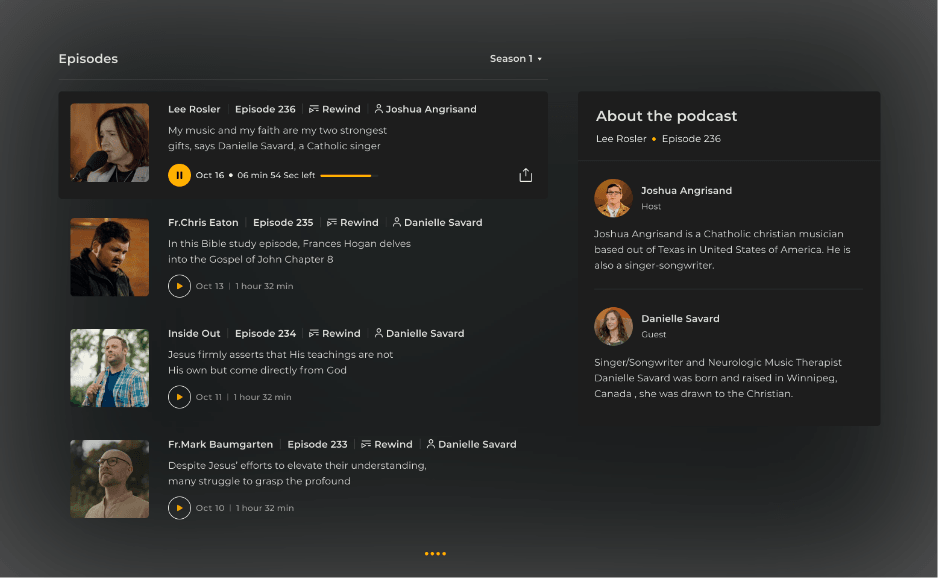Click Rewind icon on episode 235
The width and height of the screenshot is (938, 578).
coord(332,223)
